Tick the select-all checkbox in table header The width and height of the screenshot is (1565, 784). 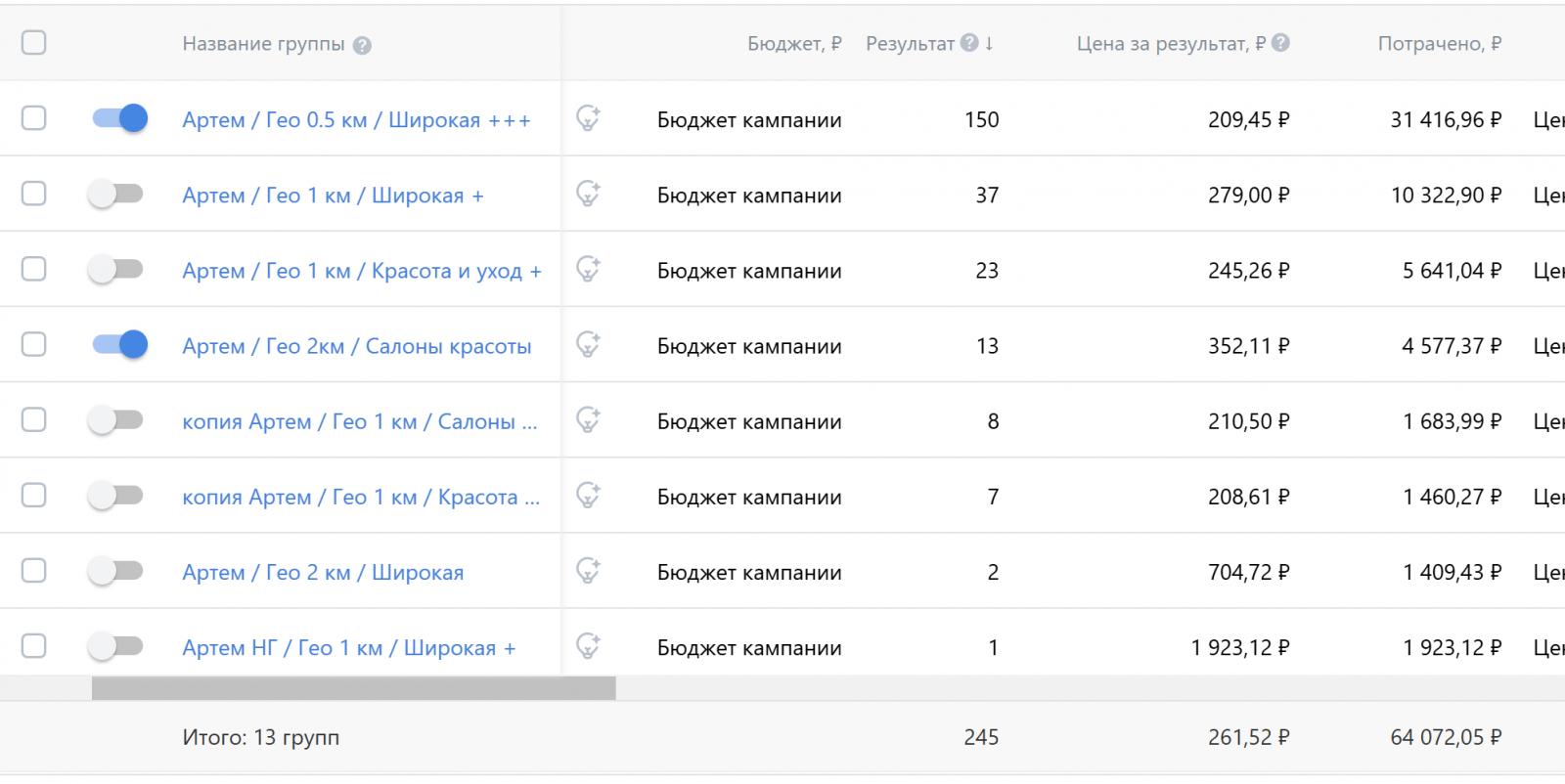point(34,43)
